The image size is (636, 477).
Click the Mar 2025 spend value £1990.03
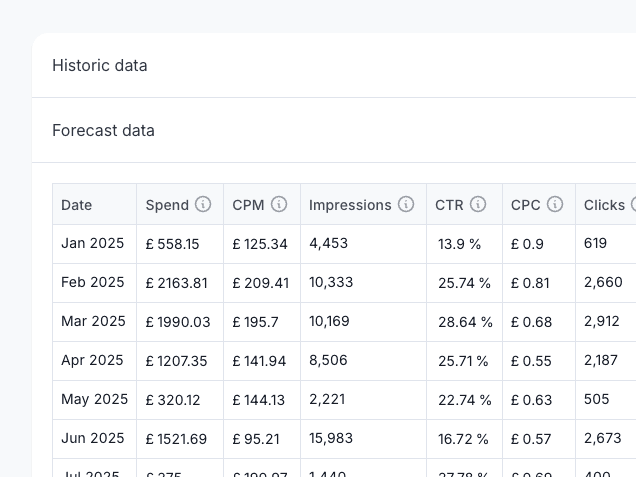pyautogui.click(x=178, y=322)
